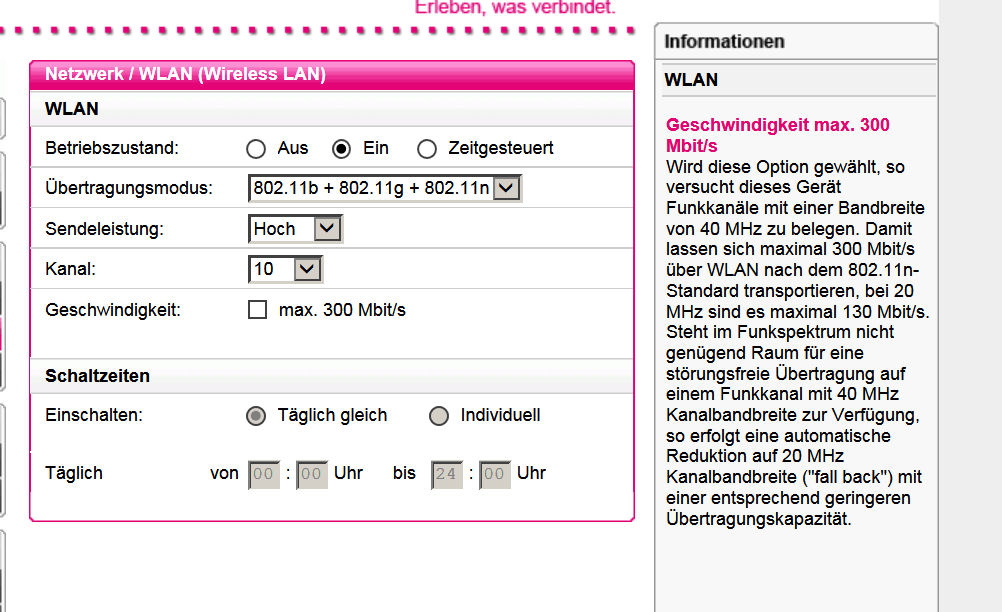Image resolution: width=1002 pixels, height=612 pixels.
Task: Click the WLAN heading in the Informationen panel
Action: pos(691,80)
